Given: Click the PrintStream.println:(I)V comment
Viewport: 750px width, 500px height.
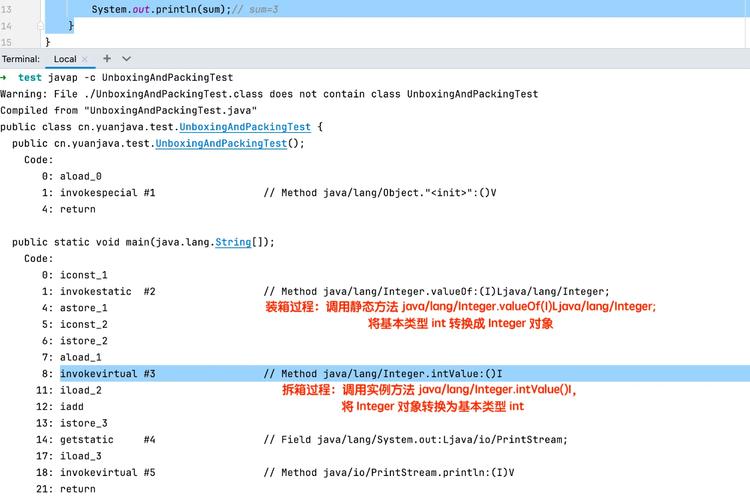Looking at the screenshot, I should pyautogui.click(x=388, y=473).
